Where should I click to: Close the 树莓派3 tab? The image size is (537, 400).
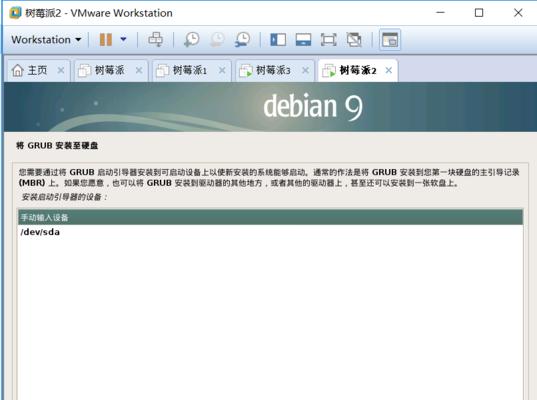click(305, 70)
